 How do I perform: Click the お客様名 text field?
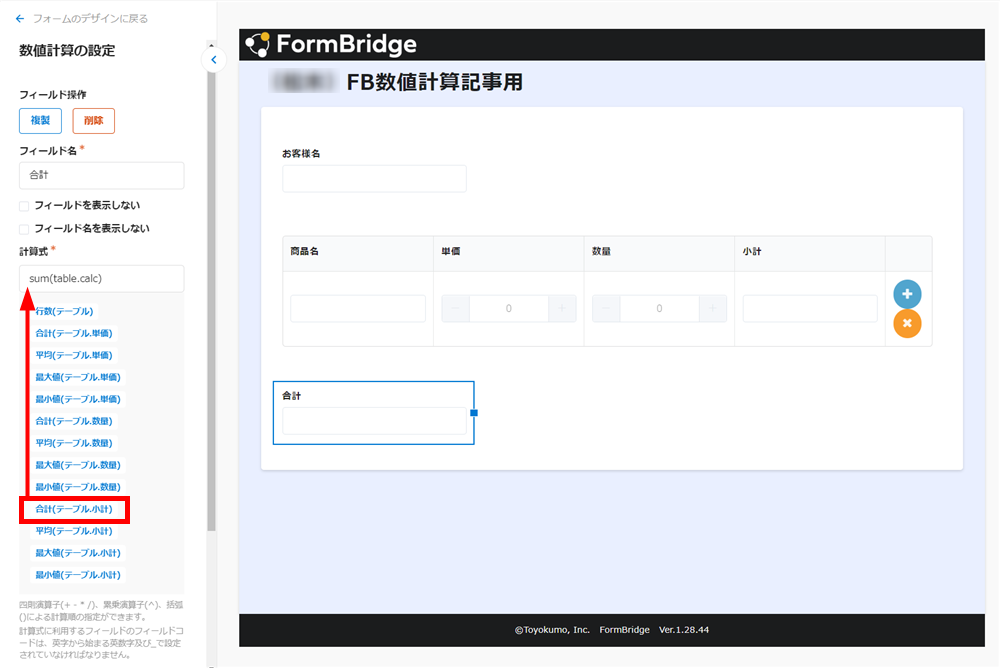tap(374, 179)
